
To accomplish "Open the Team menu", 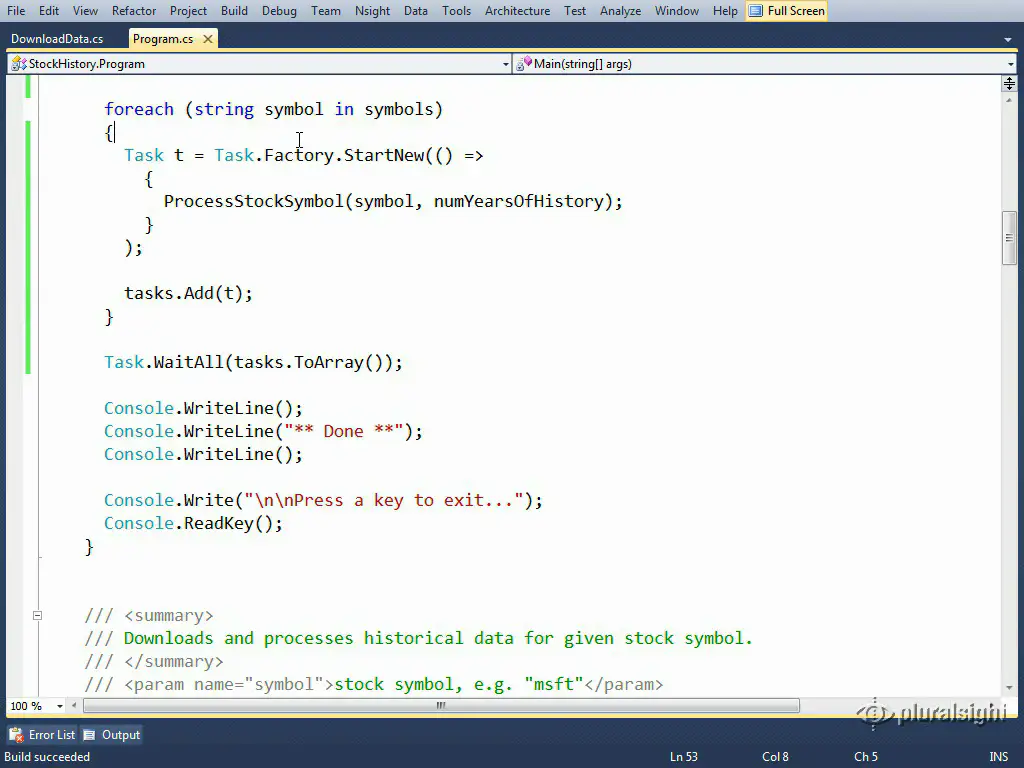I will [x=325, y=11].
